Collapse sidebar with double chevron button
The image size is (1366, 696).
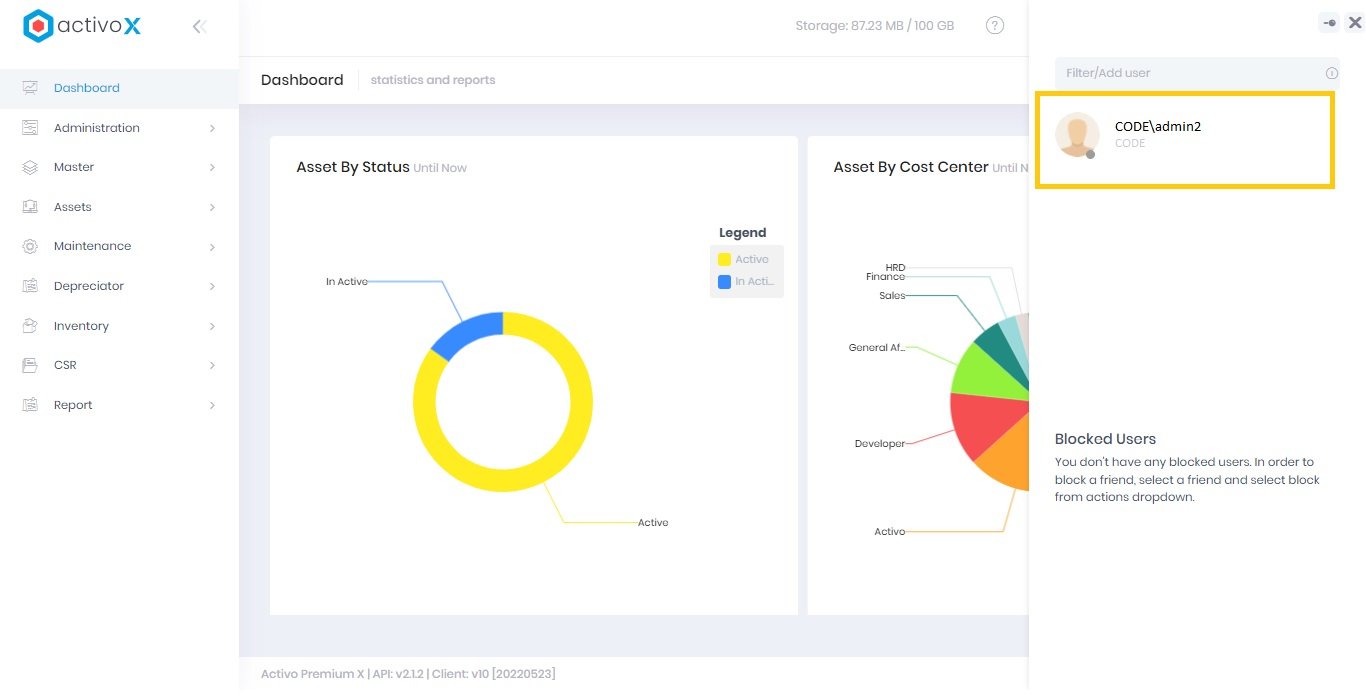pyautogui.click(x=199, y=27)
